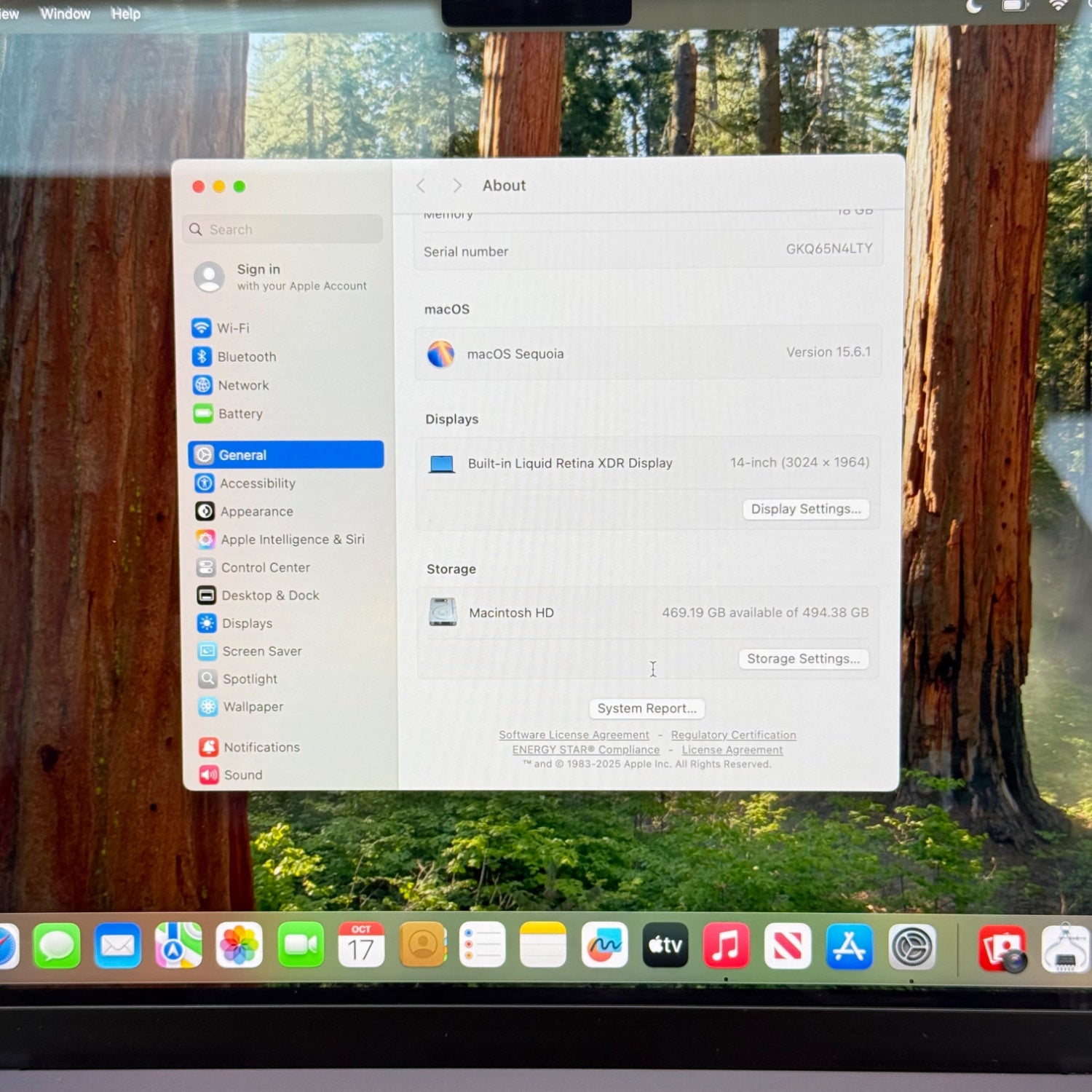Image resolution: width=1092 pixels, height=1092 pixels.
Task: Open the Window menu
Action: point(65,14)
